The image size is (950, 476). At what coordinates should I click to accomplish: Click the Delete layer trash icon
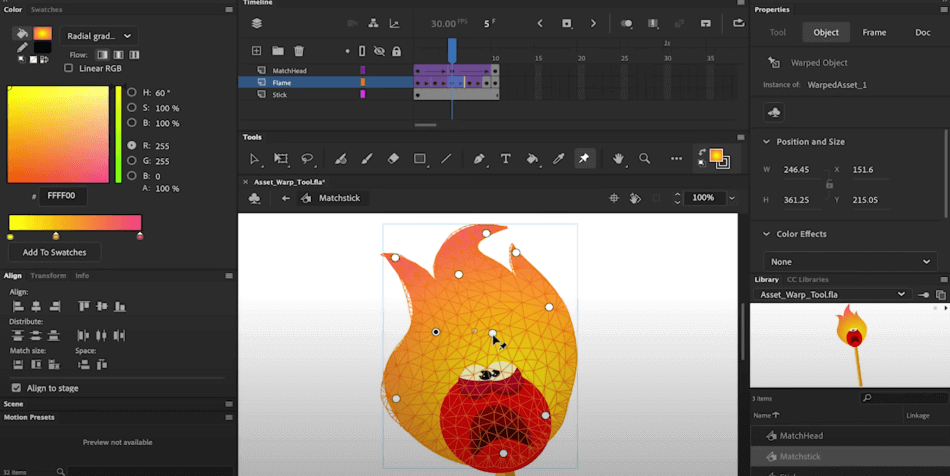[x=299, y=51]
